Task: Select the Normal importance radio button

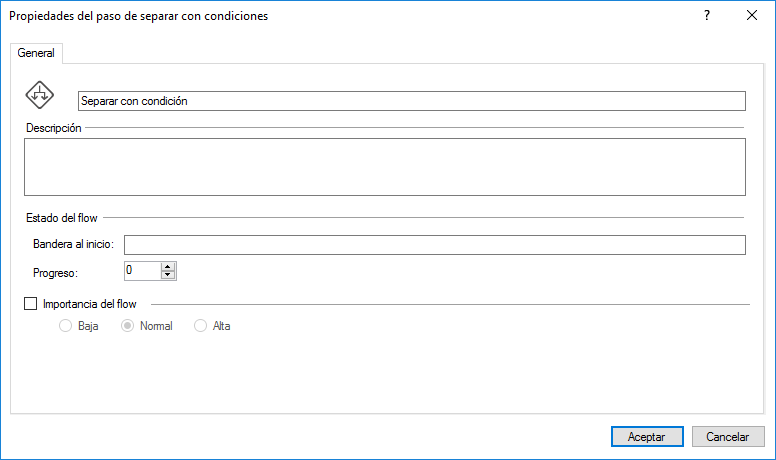Action: tap(127, 326)
